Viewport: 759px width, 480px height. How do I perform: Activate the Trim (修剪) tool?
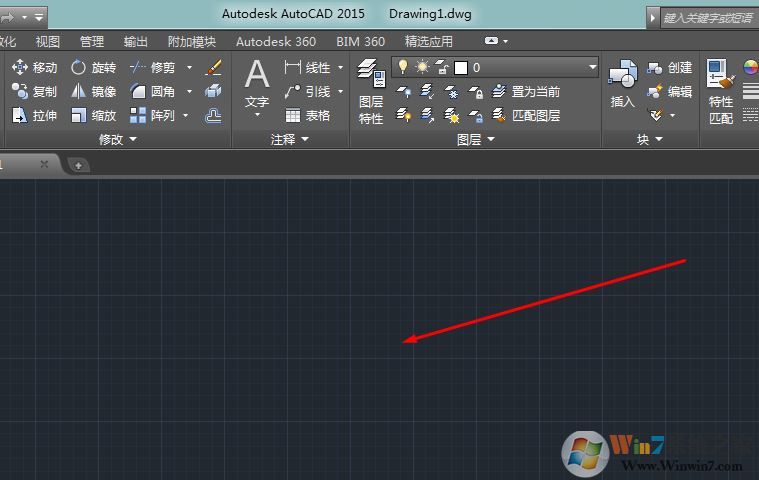click(152, 67)
